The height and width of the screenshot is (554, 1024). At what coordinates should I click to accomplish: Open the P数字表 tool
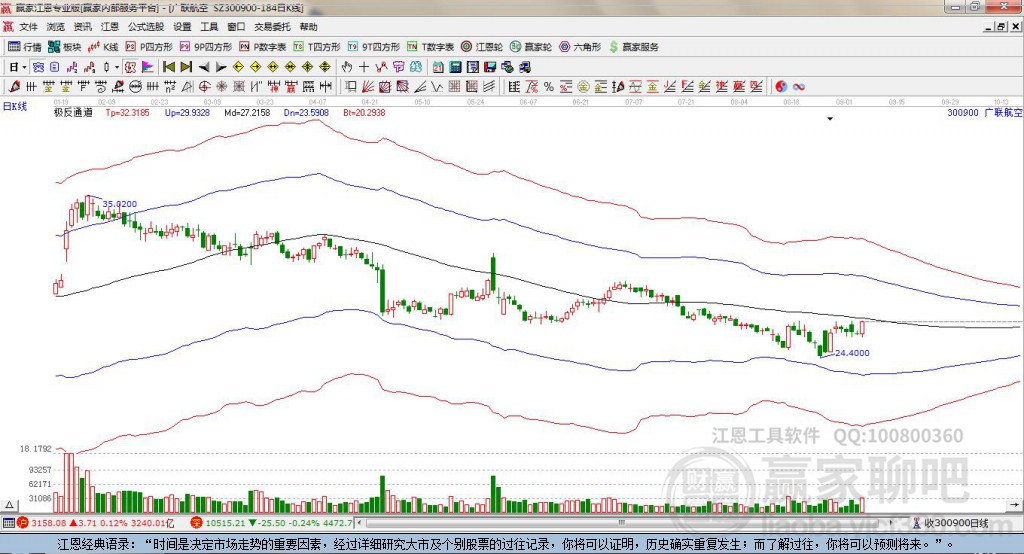tap(263, 47)
